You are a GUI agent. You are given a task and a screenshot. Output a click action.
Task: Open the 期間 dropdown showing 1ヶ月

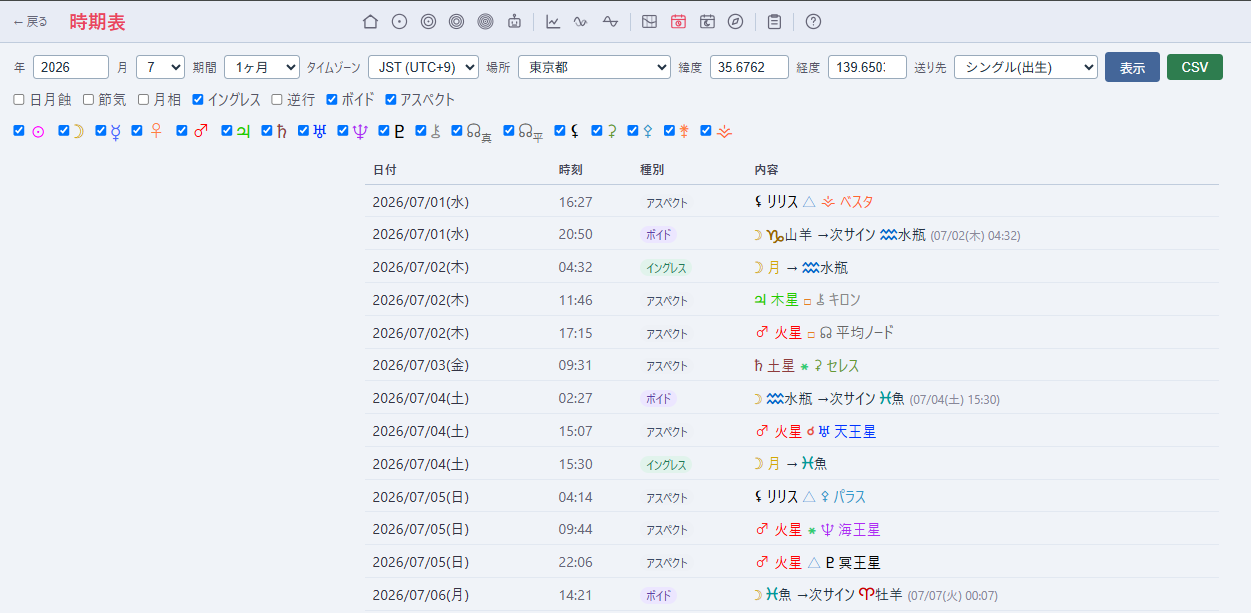point(262,67)
